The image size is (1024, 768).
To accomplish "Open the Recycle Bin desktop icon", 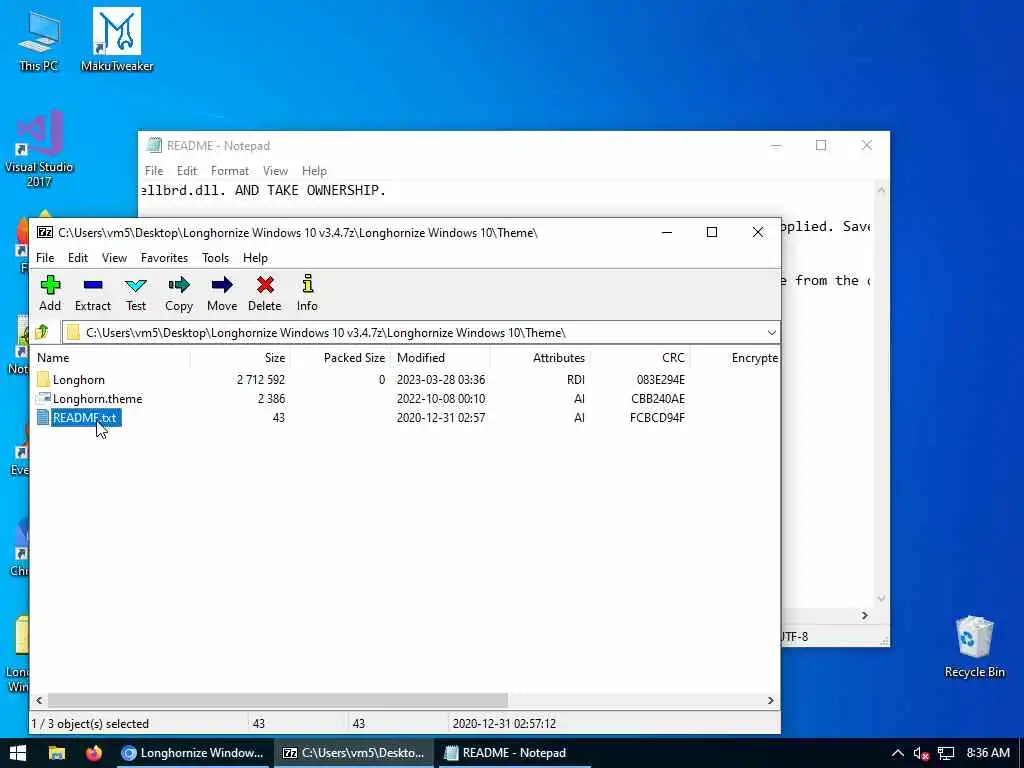I will pos(974,647).
